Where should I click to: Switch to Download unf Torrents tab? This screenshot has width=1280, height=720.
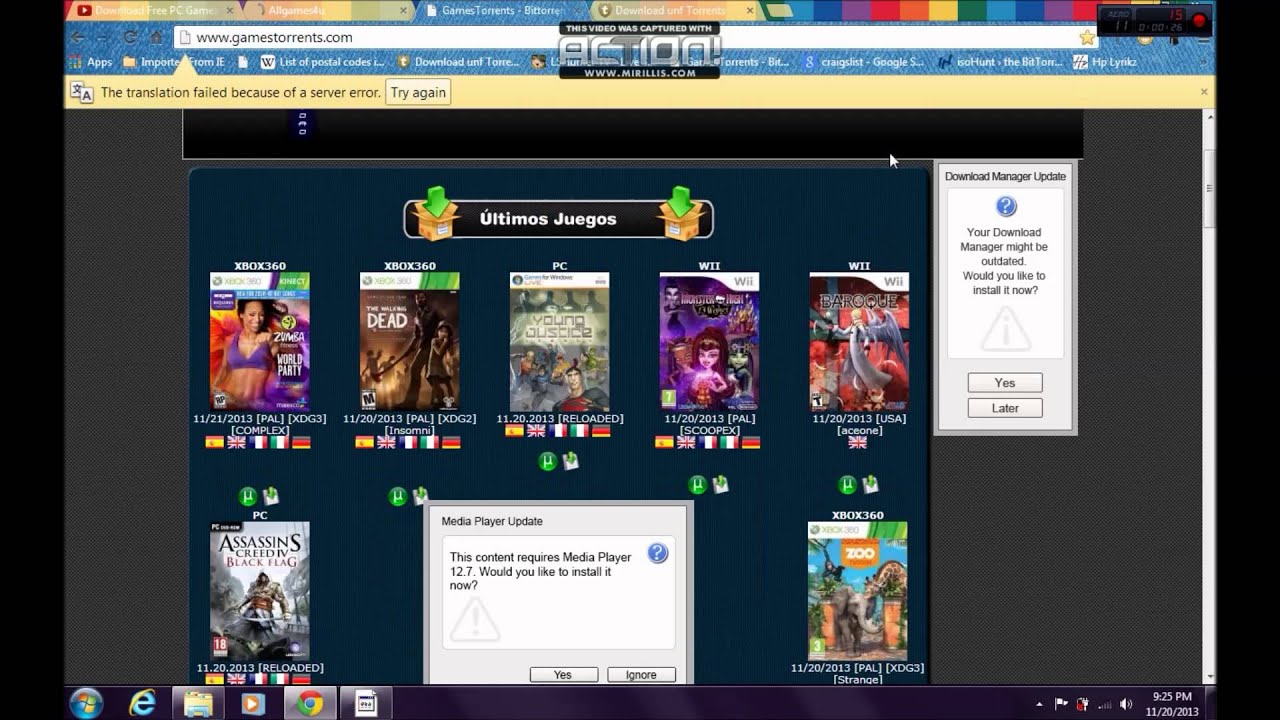click(670, 10)
